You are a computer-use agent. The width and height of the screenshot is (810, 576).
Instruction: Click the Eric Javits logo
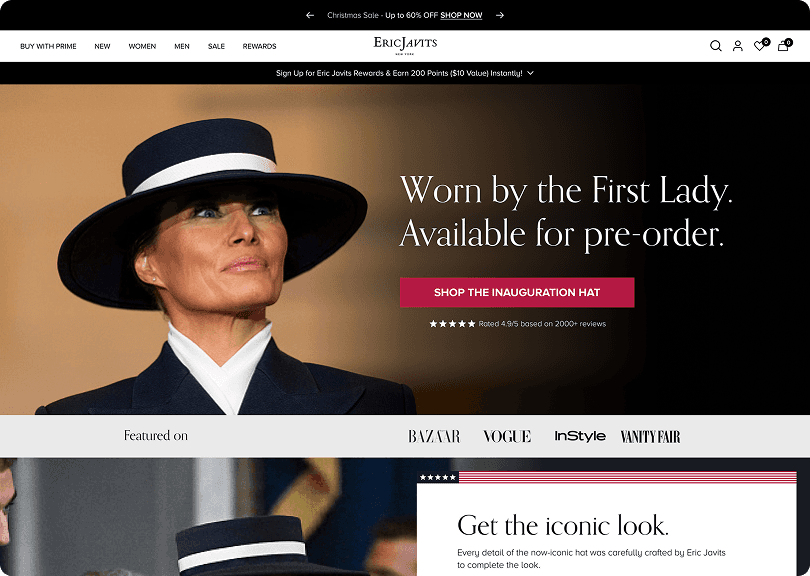(x=405, y=45)
